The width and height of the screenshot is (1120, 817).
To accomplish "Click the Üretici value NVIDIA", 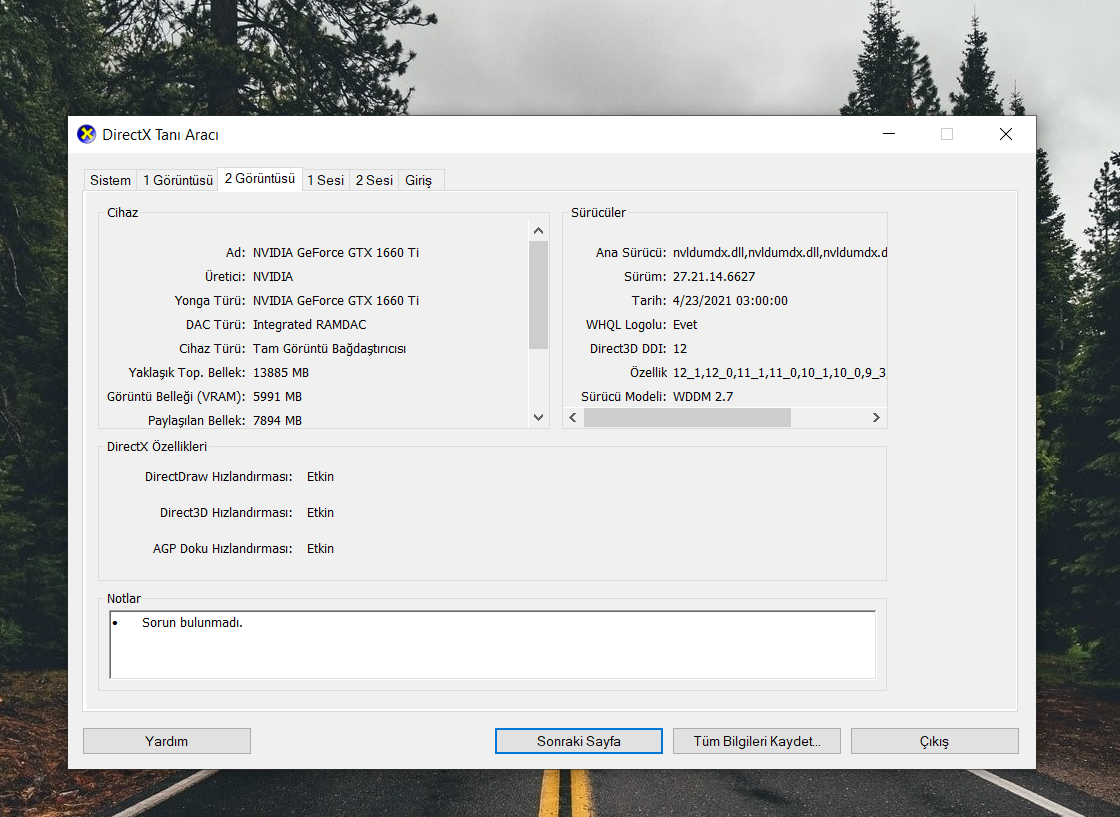I will [x=273, y=276].
